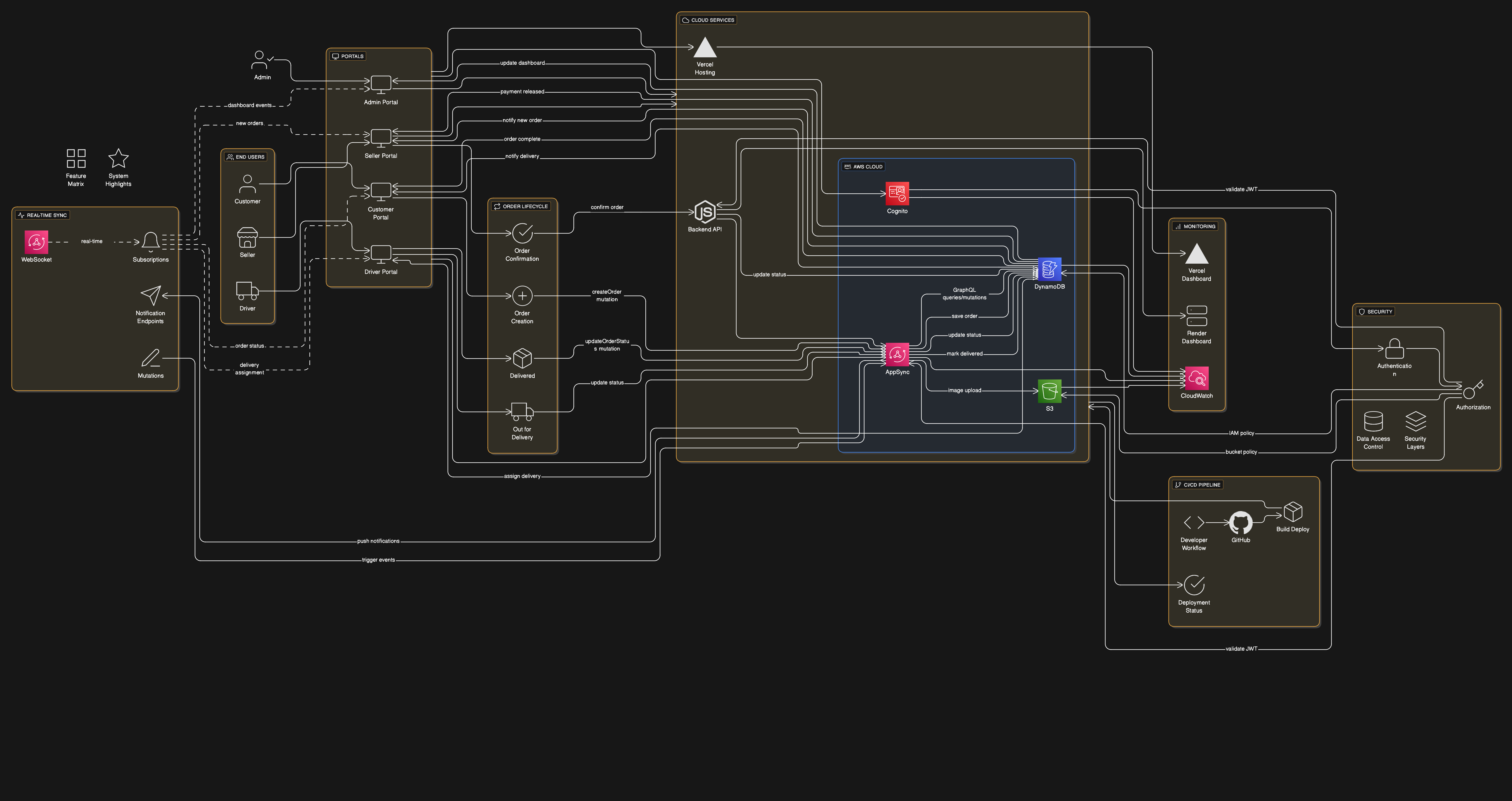Click the Cognito service icon
1512x801 pixels.
point(897,194)
